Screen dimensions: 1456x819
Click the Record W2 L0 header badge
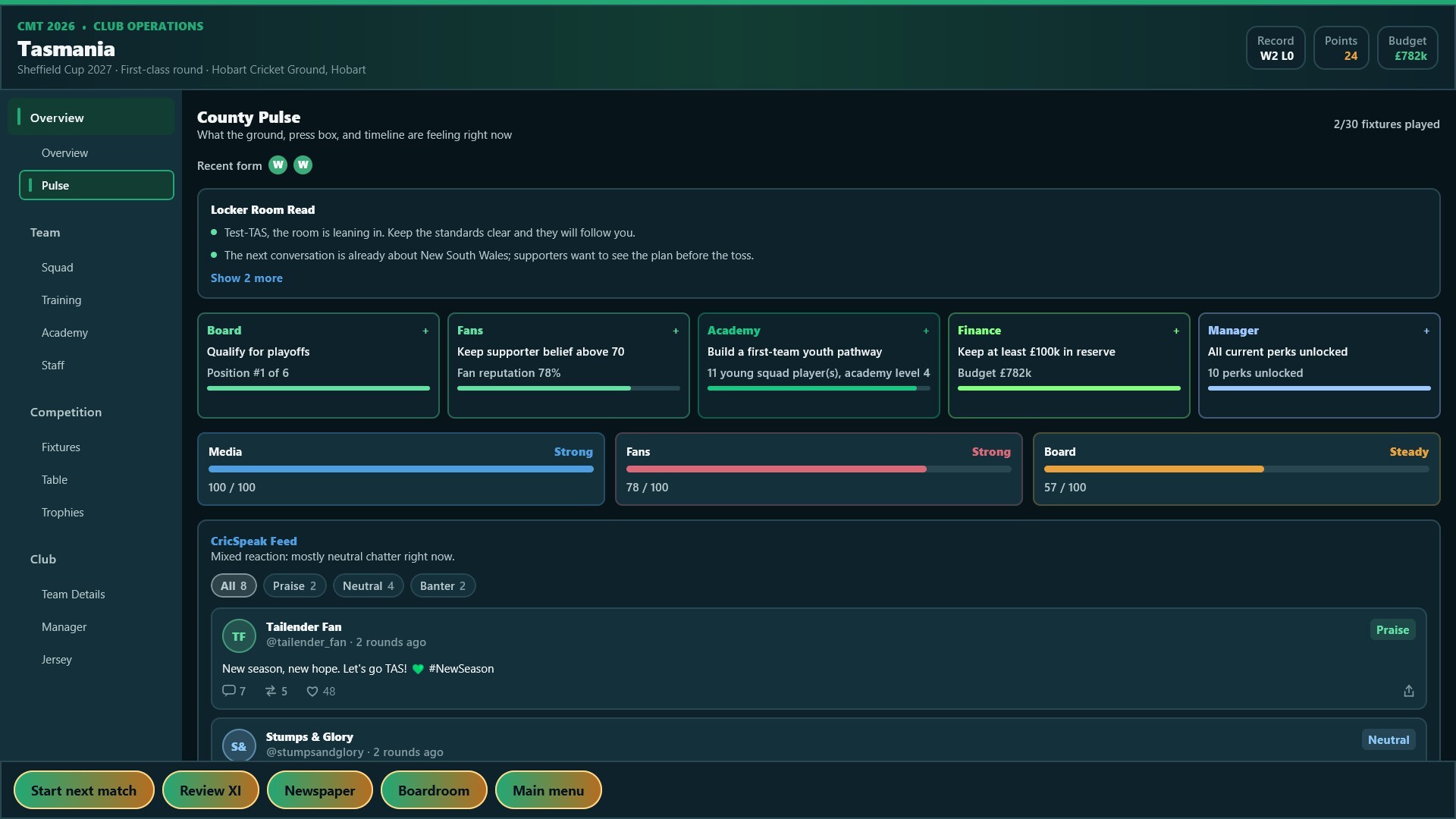1276,48
